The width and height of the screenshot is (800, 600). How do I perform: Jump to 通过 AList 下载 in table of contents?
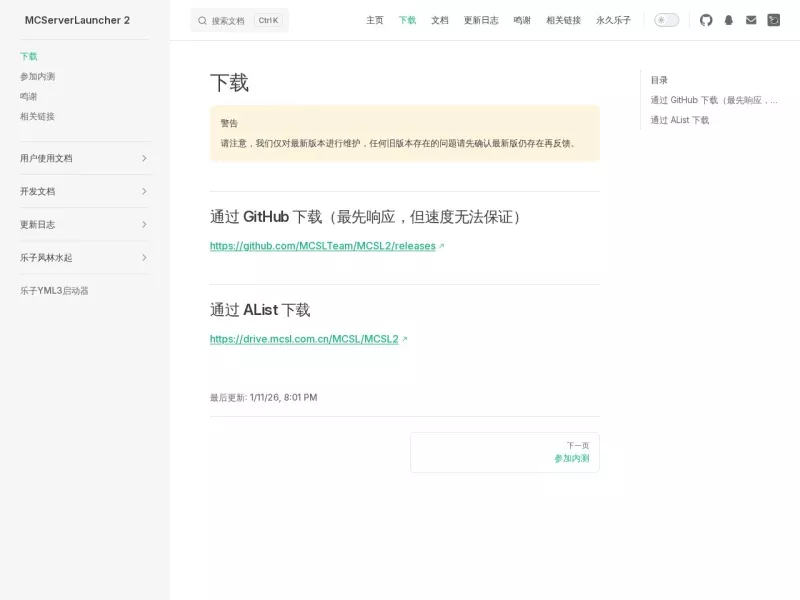(x=680, y=120)
